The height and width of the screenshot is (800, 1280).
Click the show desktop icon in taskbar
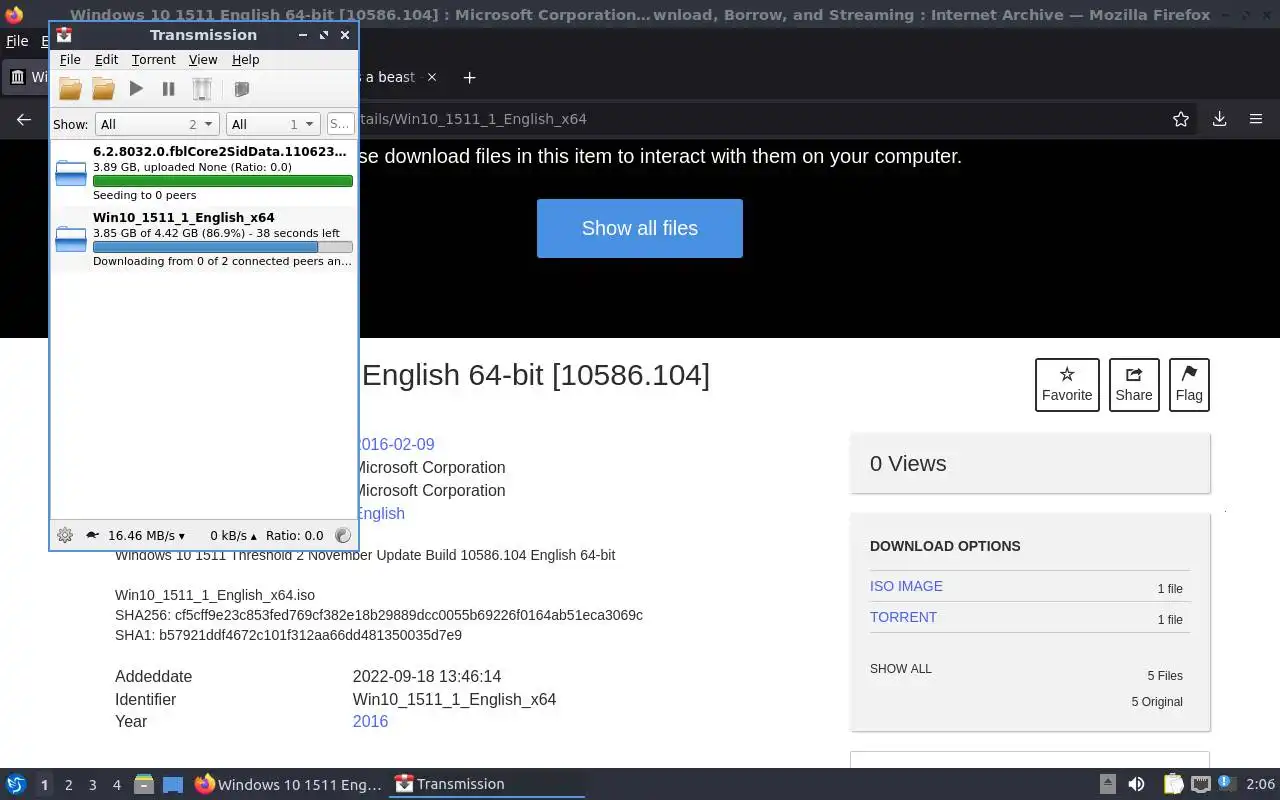tap(172, 784)
